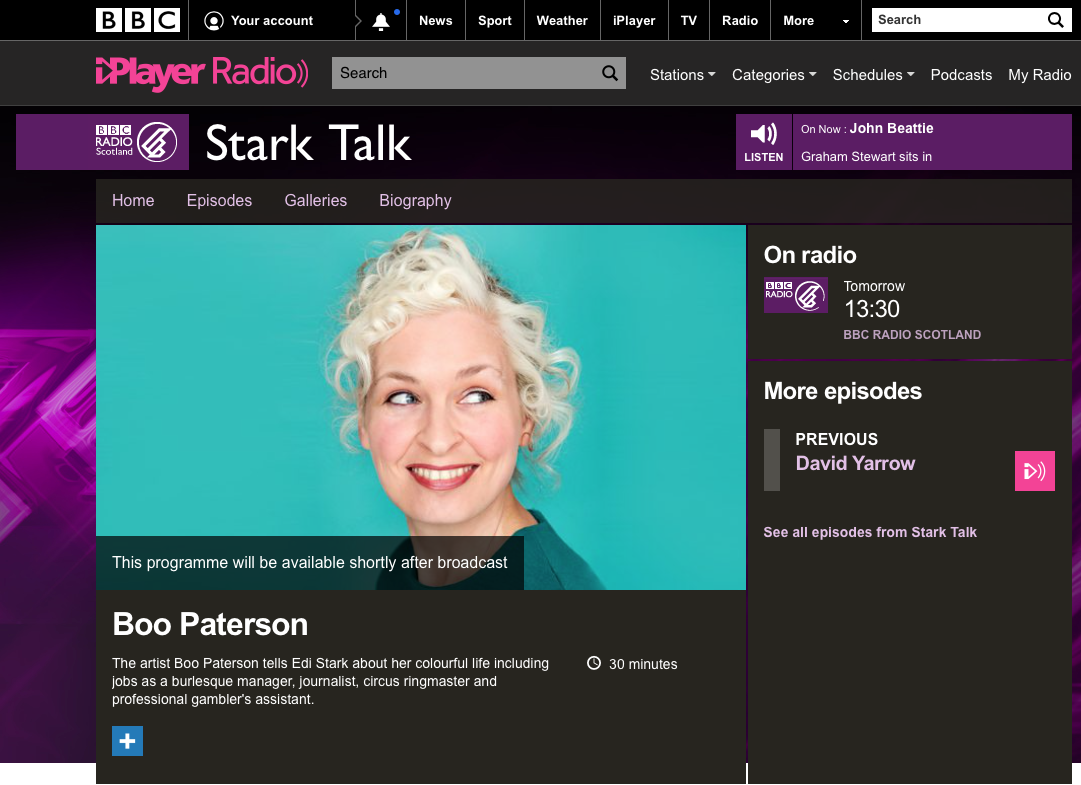The image size is (1081, 785).
Task: Open the David Yarrow previous episode
Action: 855,463
